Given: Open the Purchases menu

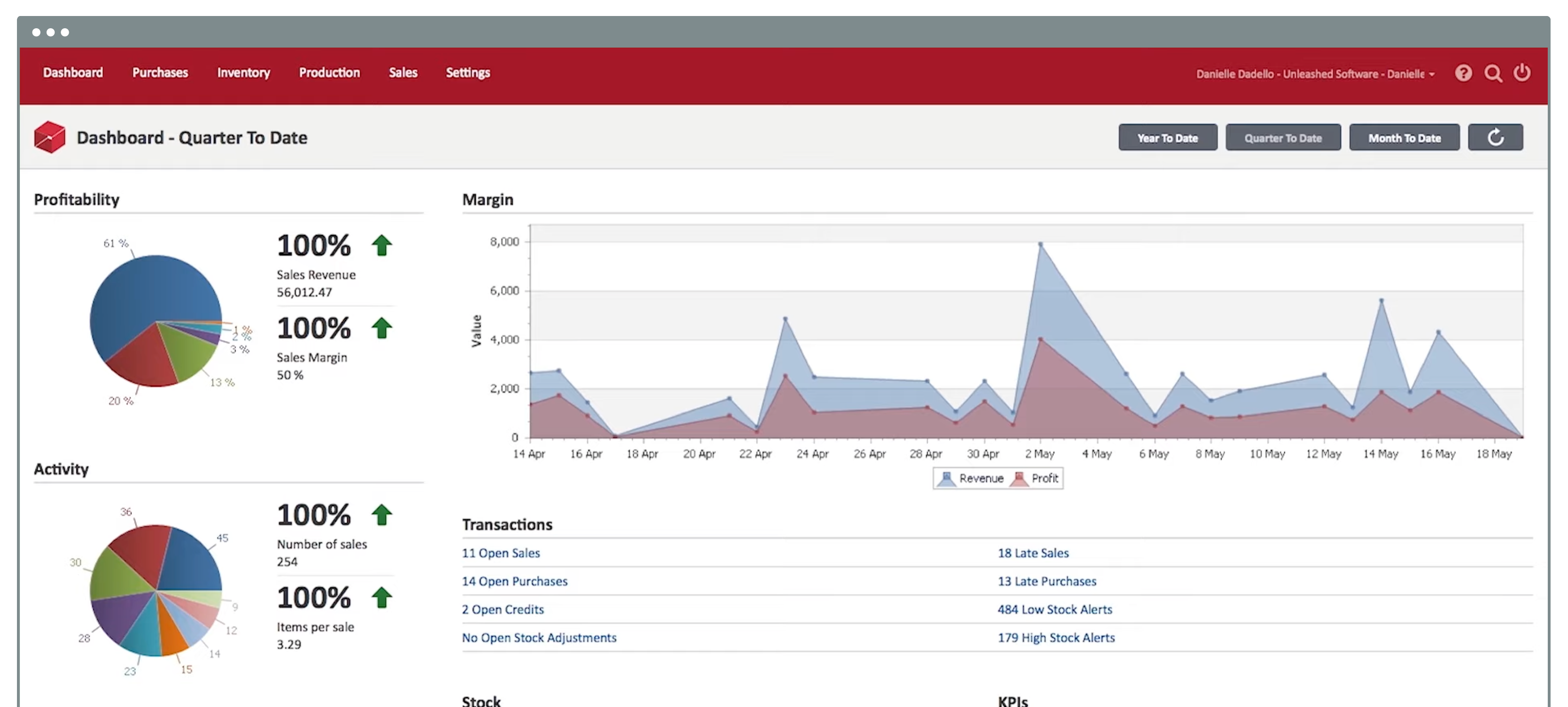Looking at the screenshot, I should 160,72.
